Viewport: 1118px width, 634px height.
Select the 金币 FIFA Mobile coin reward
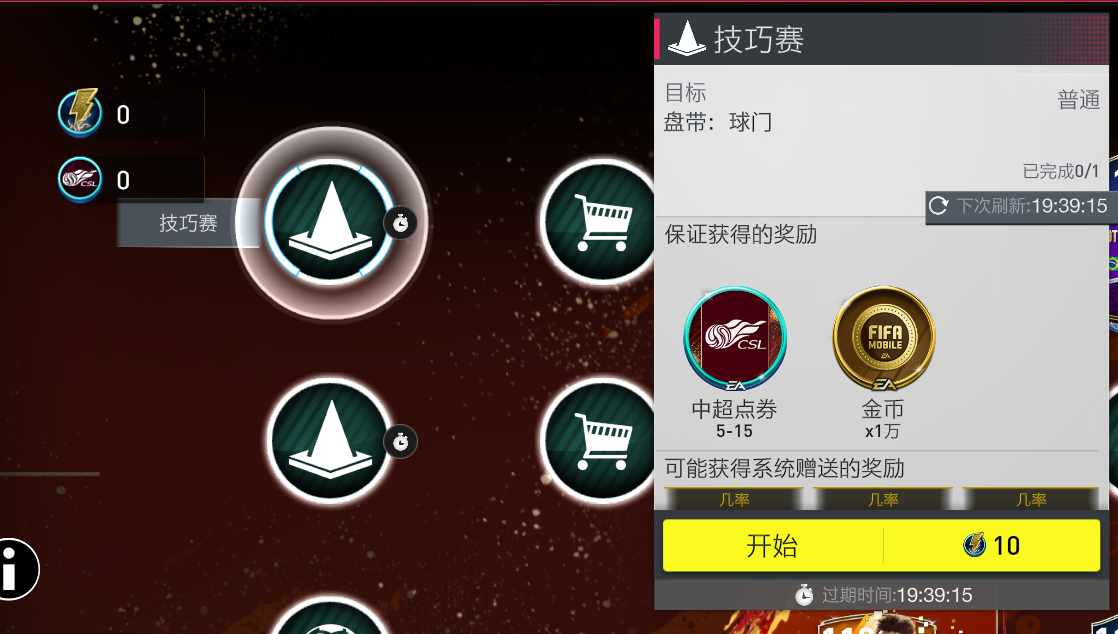tap(884, 338)
